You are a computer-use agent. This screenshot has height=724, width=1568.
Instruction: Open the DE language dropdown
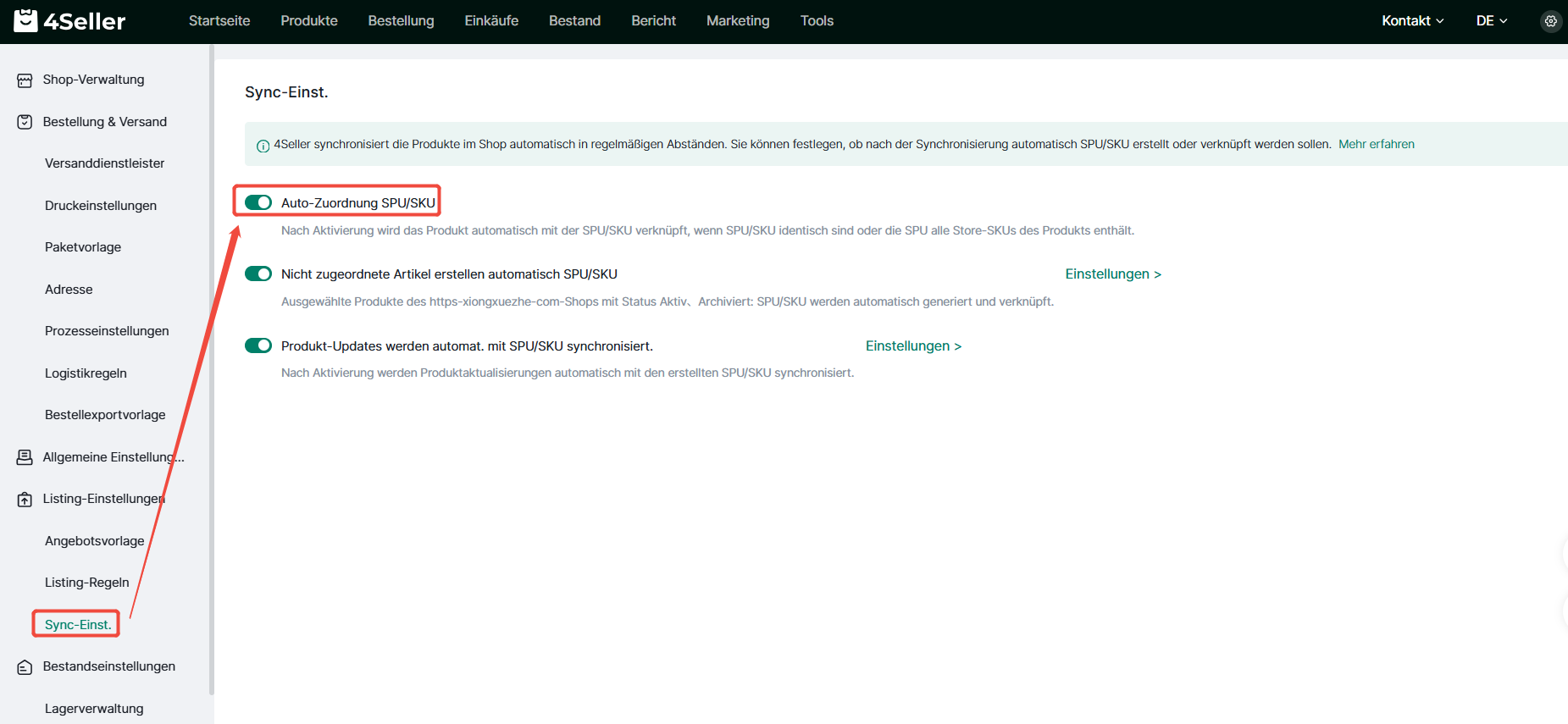(x=1492, y=21)
